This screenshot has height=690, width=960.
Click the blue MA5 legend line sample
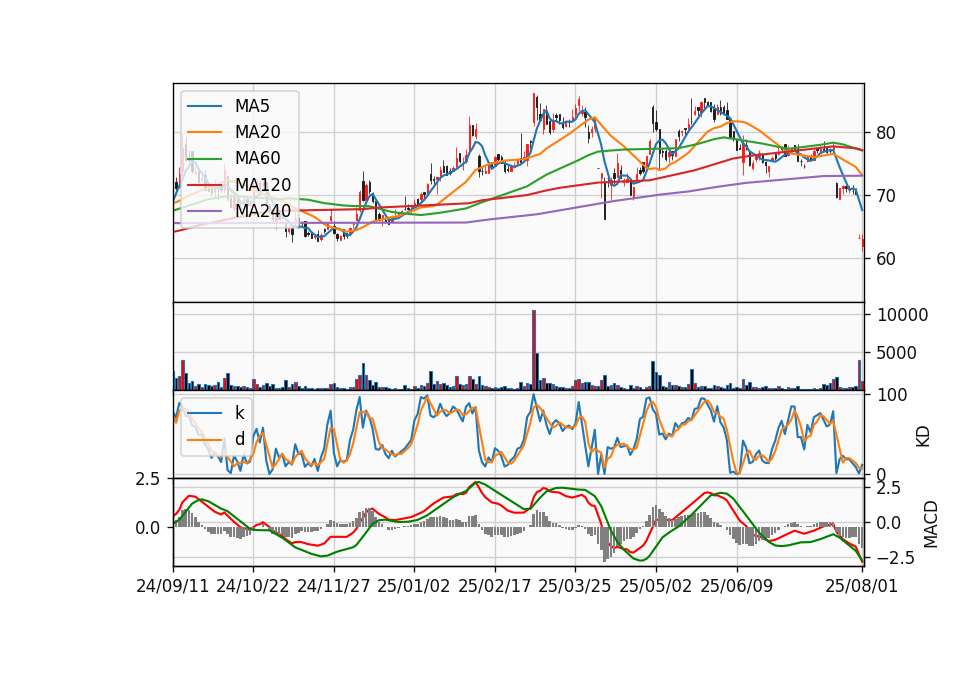click(x=204, y=106)
